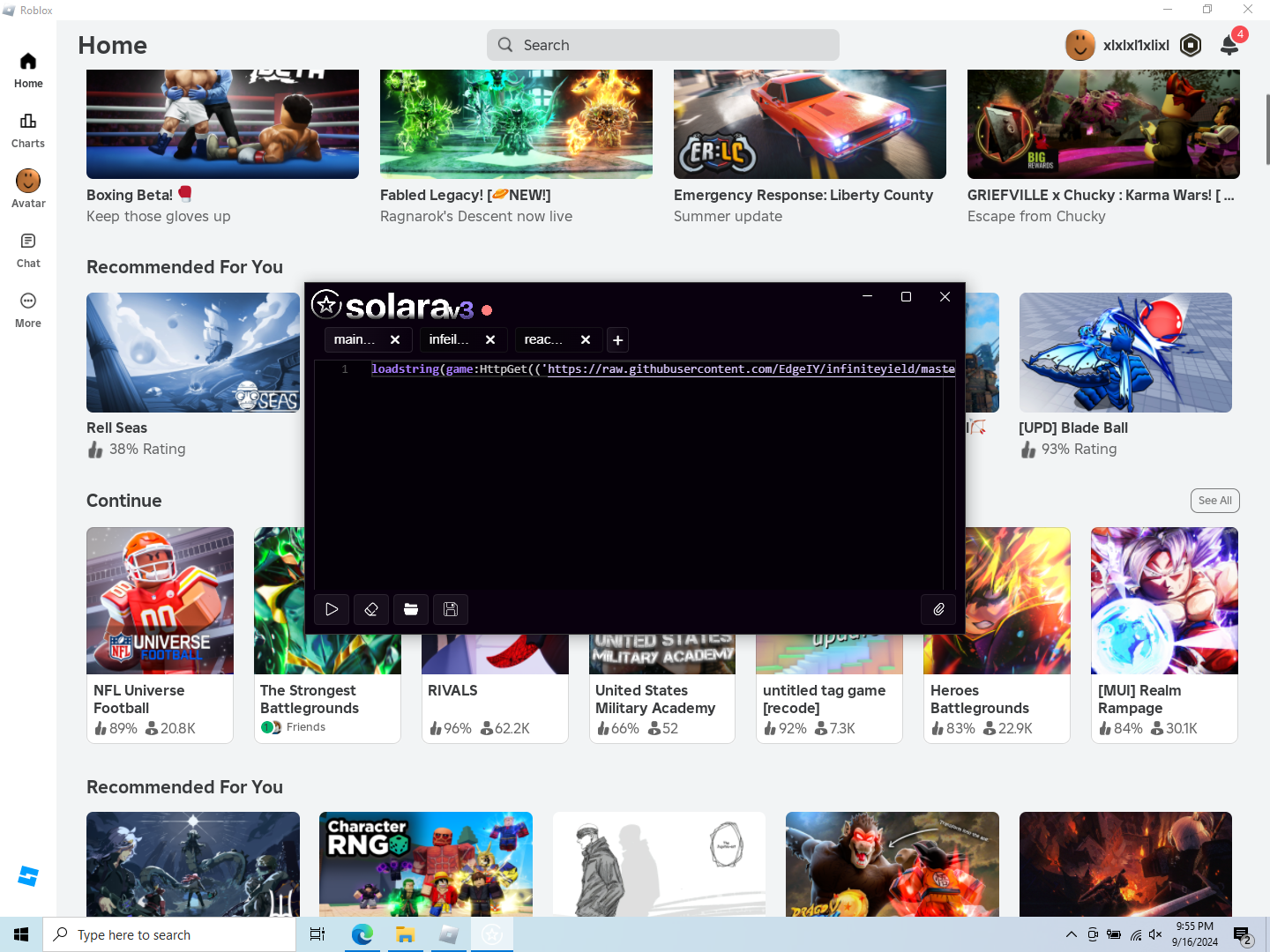Open the Fabled Legacy game thumbnail
The height and width of the screenshot is (952, 1270).
tap(516, 124)
